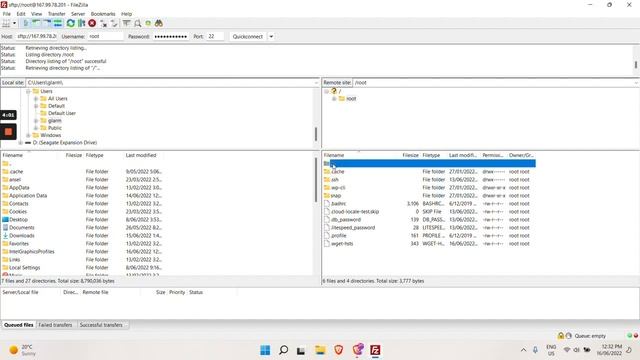The height and width of the screenshot is (360, 640).
Task: Switch to the Failed transfers tab
Action: click(55, 325)
